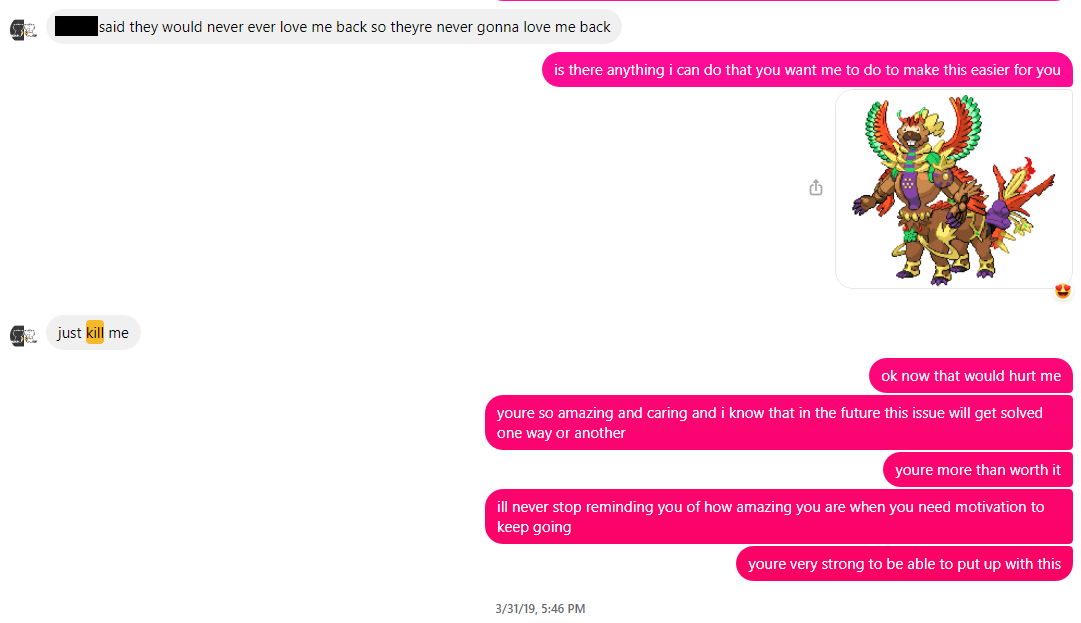Select the highlighted word 'kill'
This screenshot has height=623, width=1081.
95,332
